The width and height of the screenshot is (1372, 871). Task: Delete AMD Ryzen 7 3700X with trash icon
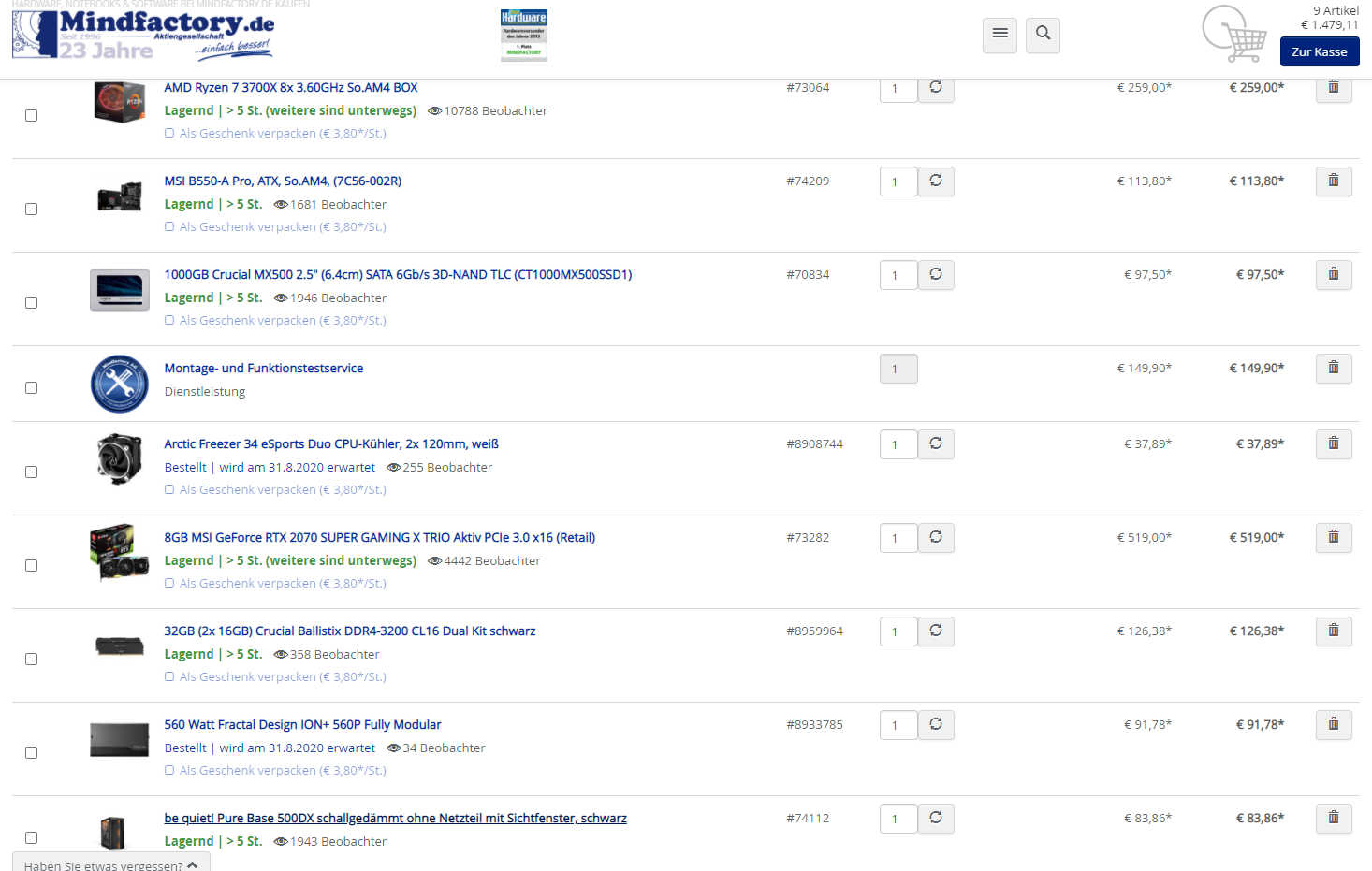tap(1334, 88)
